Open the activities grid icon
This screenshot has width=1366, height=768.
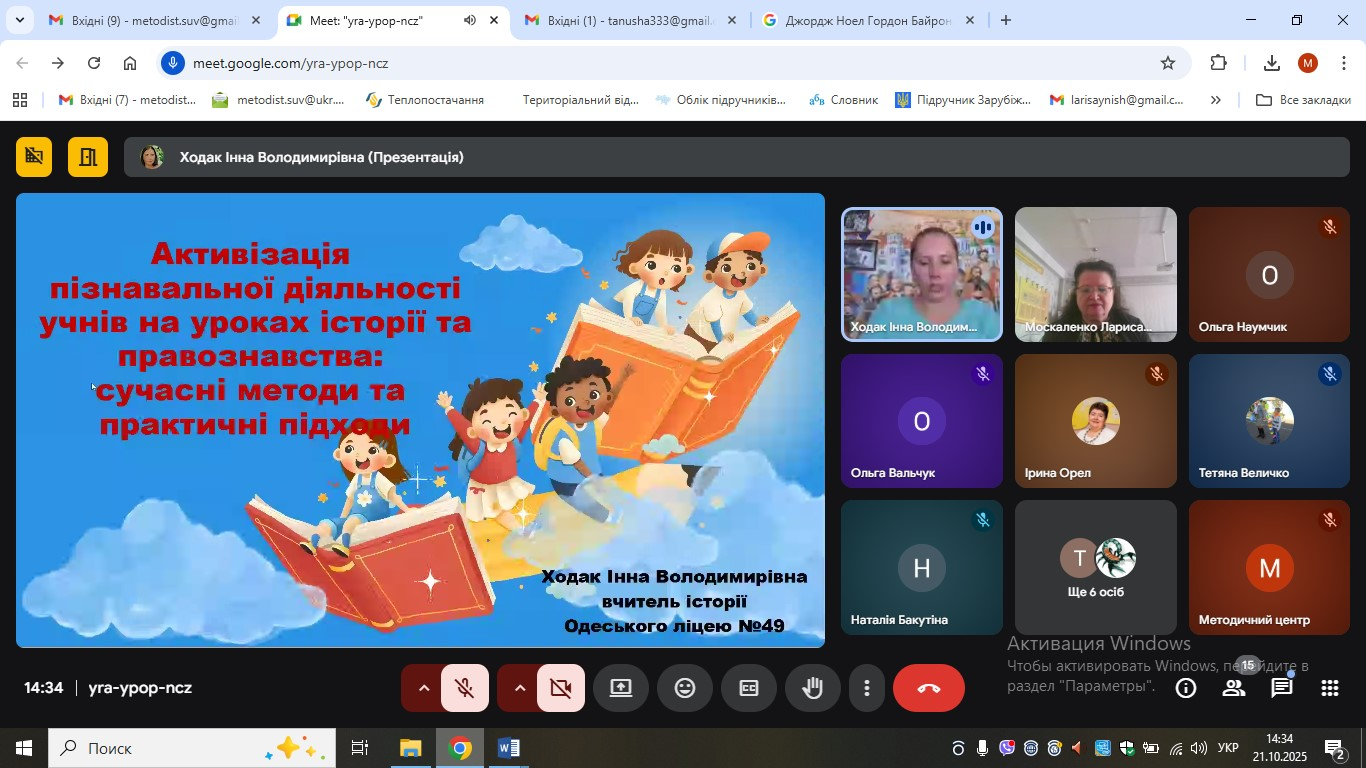point(1330,688)
